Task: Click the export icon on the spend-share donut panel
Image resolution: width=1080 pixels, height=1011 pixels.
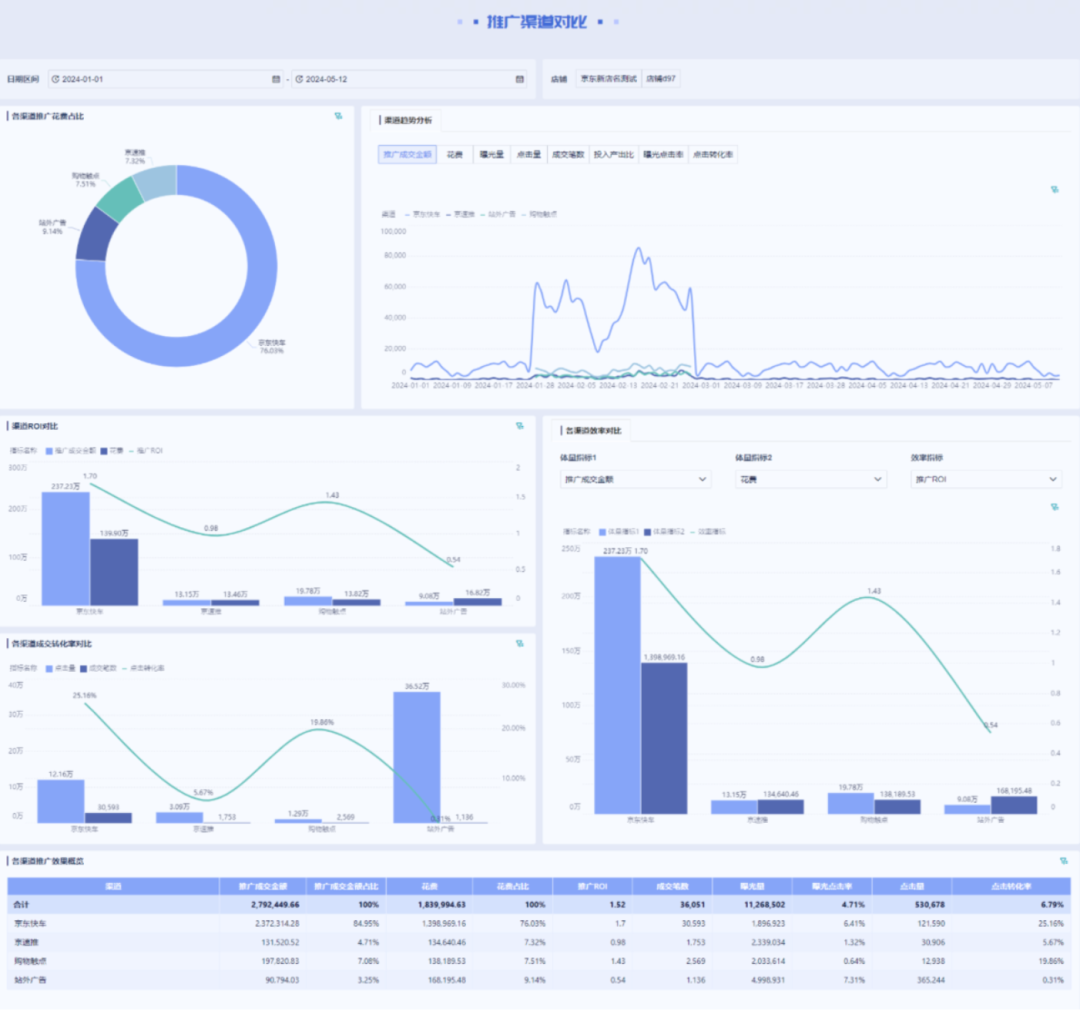Action: 338,116
